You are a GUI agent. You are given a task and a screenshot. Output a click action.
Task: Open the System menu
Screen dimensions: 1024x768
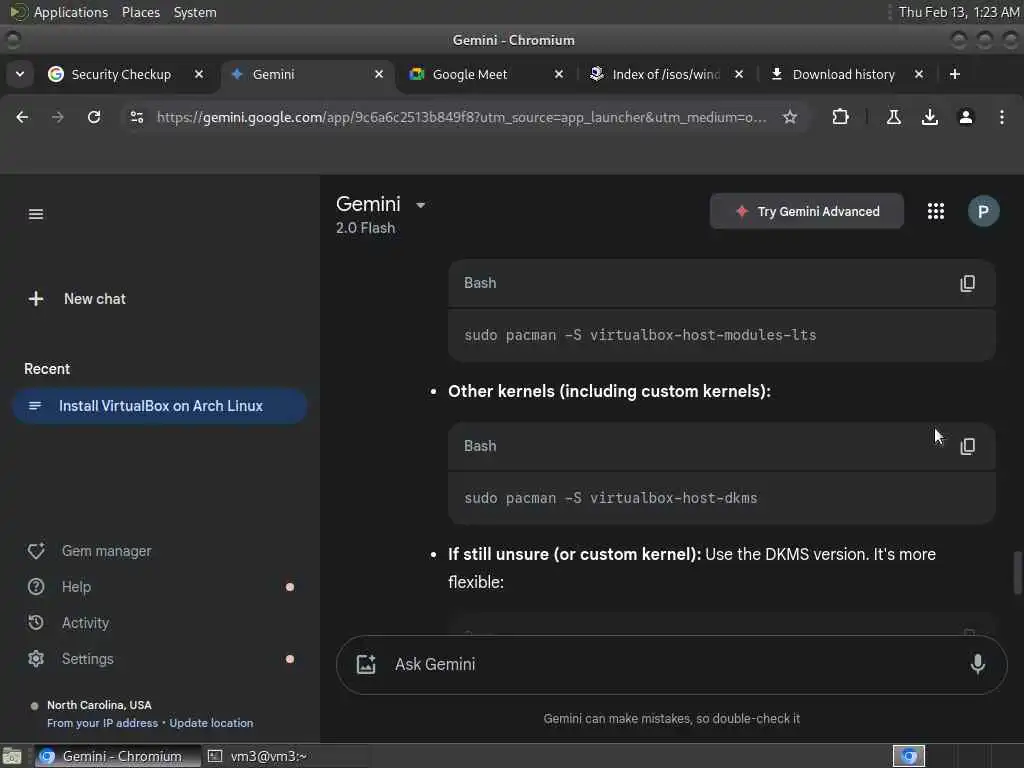[195, 12]
